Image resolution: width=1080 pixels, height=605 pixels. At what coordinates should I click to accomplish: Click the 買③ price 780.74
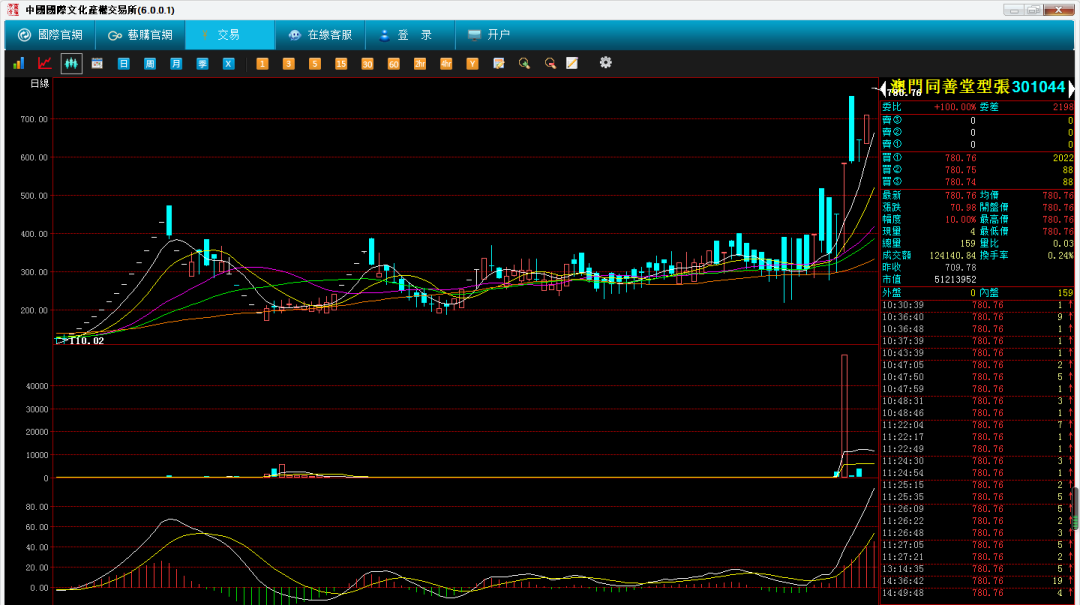(x=960, y=182)
